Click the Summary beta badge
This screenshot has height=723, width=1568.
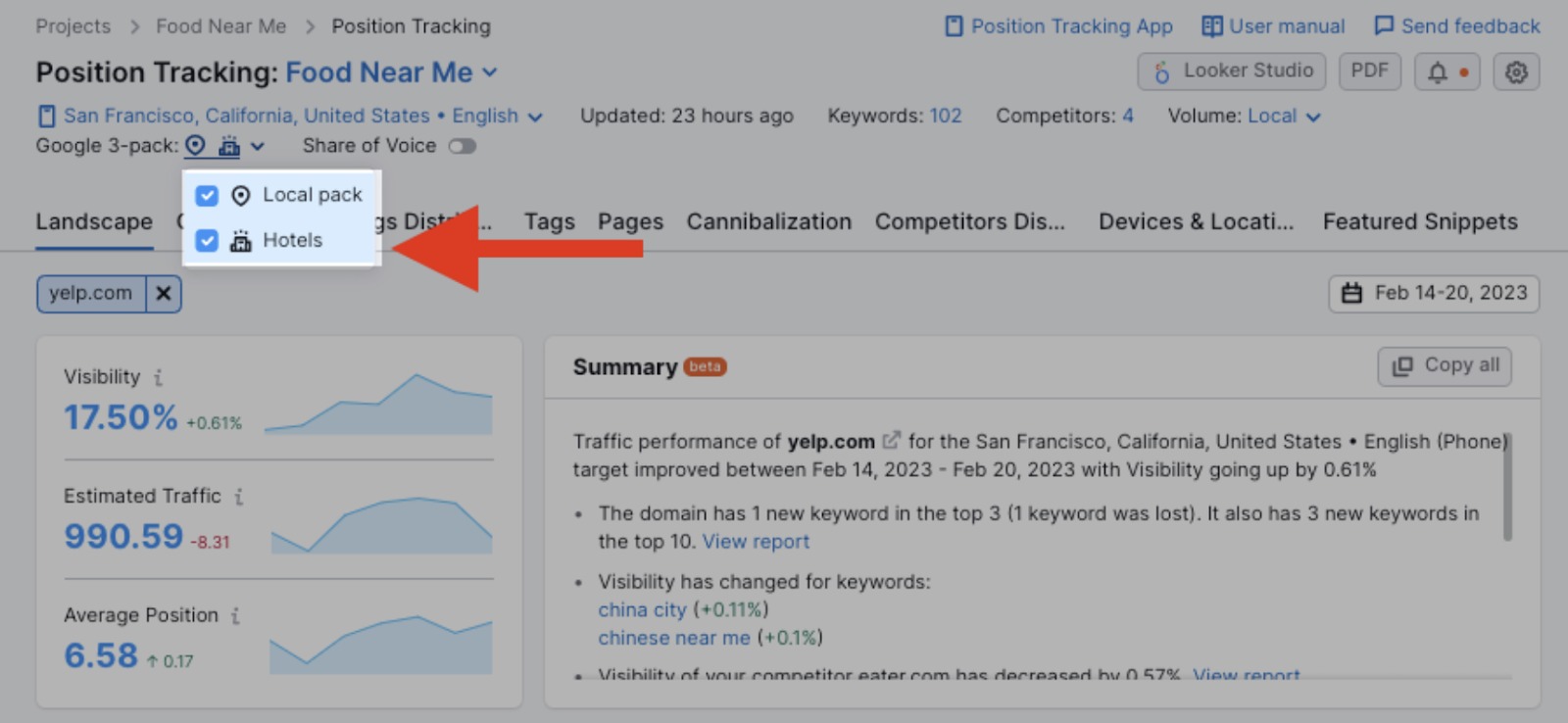point(705,367)
